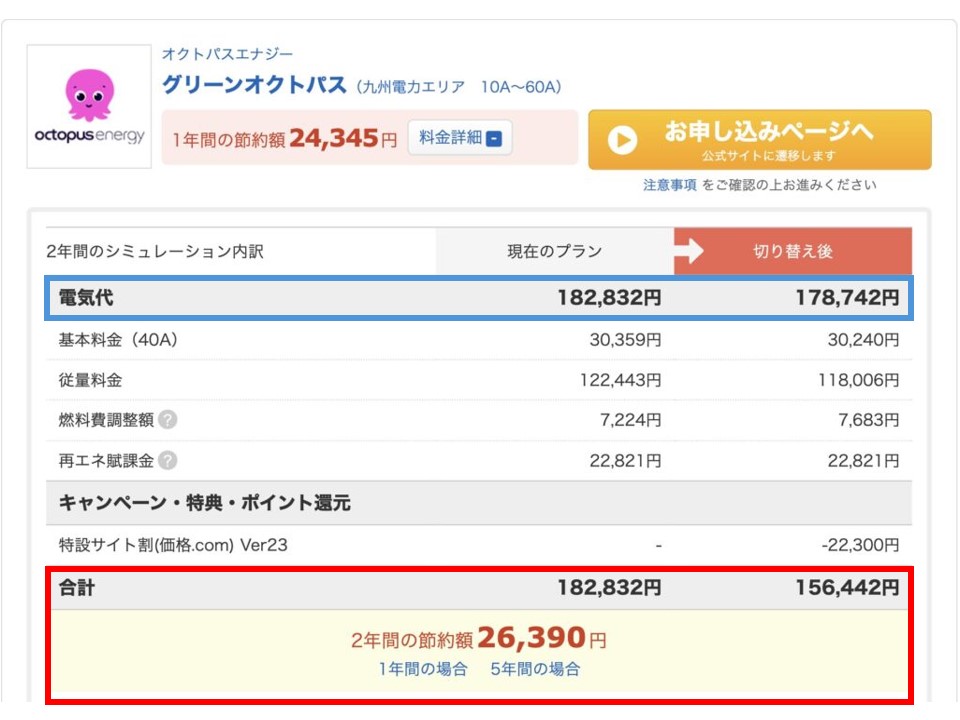Click the 22,821円 value under 切り替え後
The height and width of the screenshot is (720, 960).
pos(863,460)
